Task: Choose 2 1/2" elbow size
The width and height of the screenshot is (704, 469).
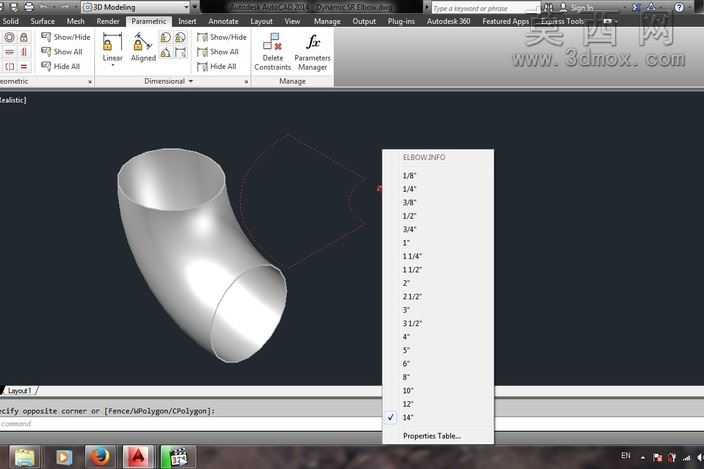Action: [438, 297]
